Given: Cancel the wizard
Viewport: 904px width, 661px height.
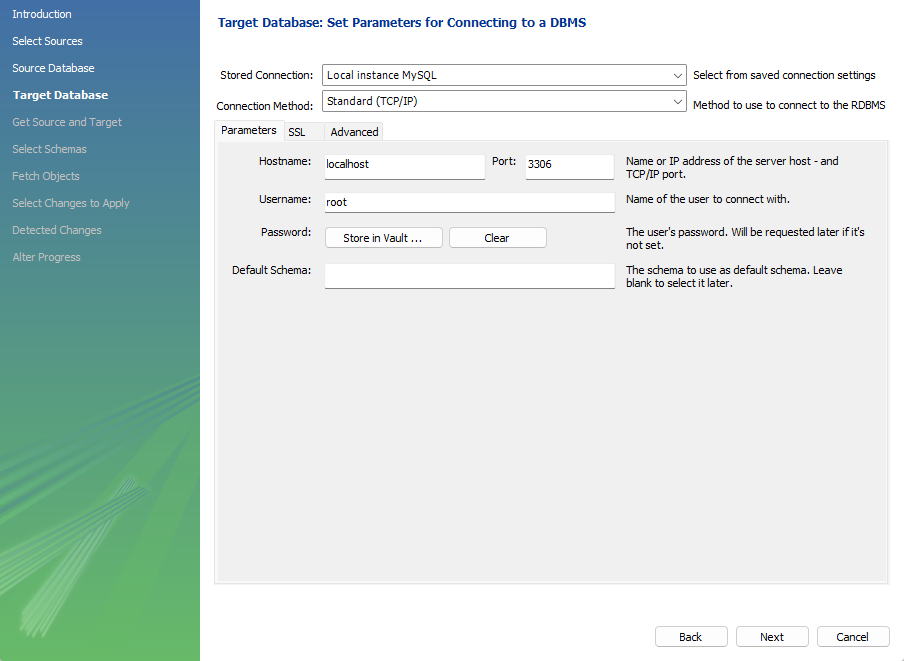Looking at the screenshot, I should [x=853, y=637].
